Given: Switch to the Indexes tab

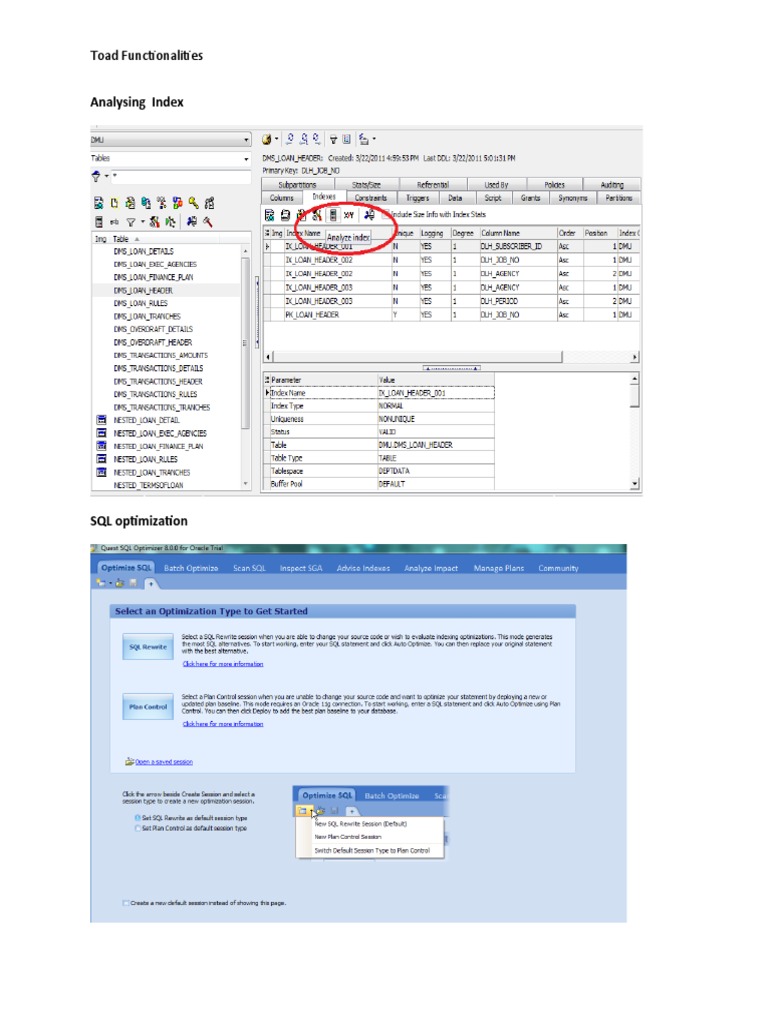Looking at the screenshot, I should coord(323,197).
